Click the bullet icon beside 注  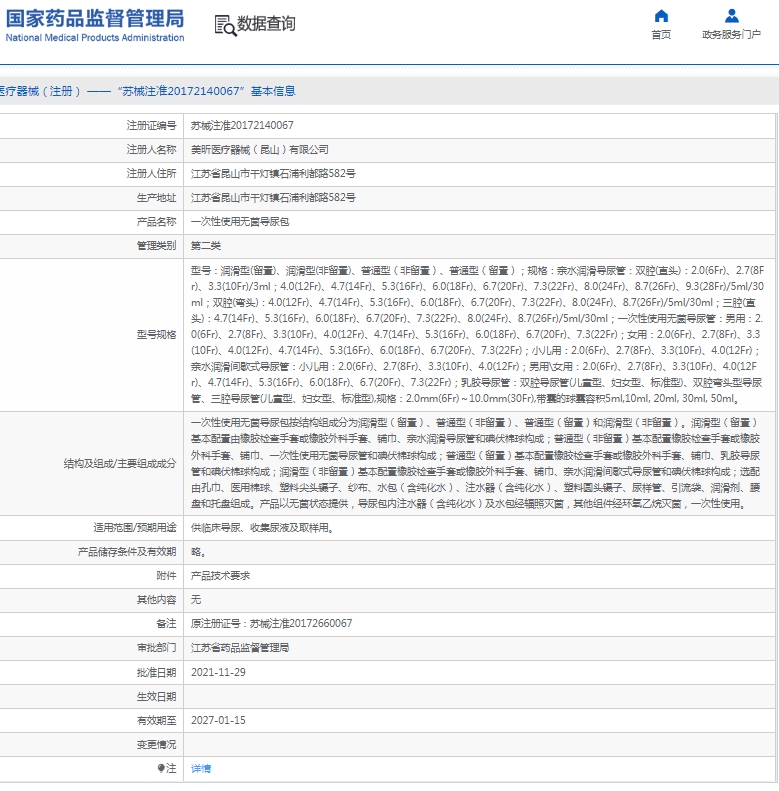pos(161,768)
